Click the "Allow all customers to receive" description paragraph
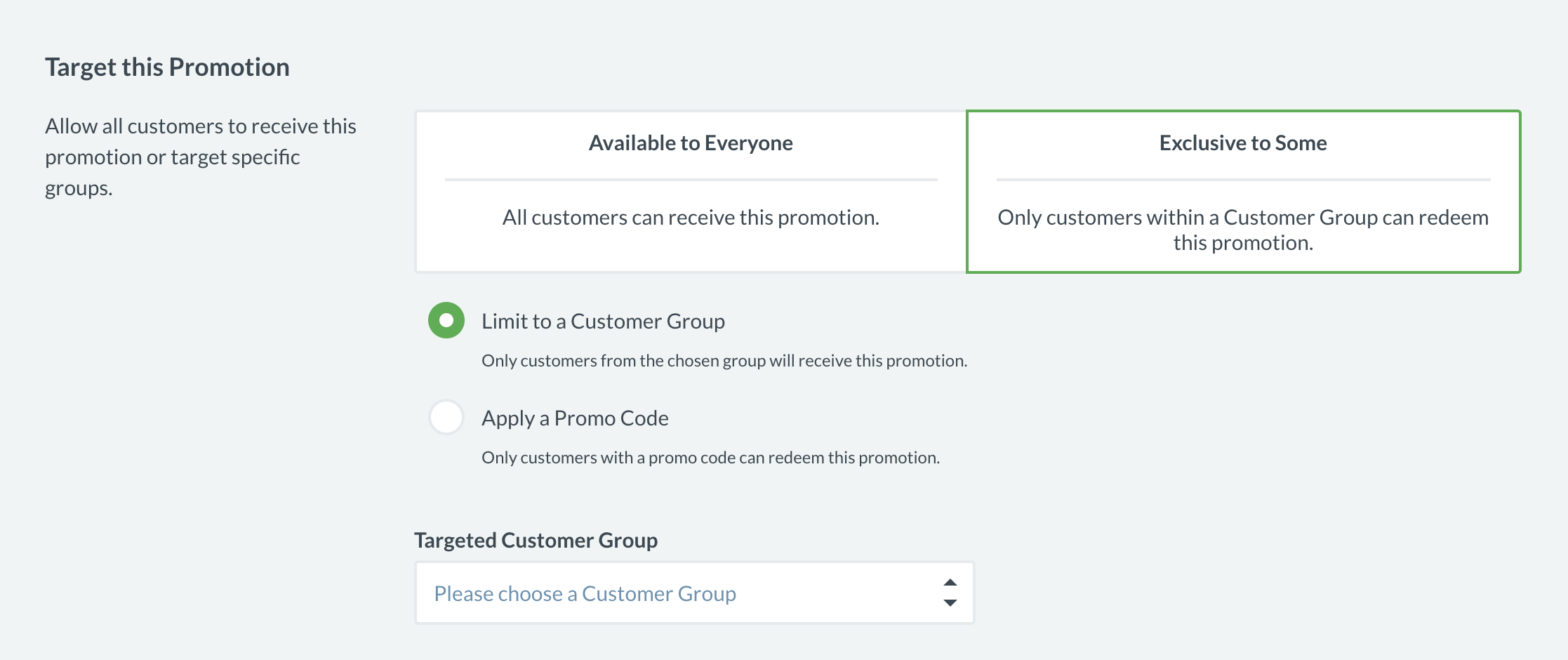The width and height of the screenshot is (1568, 660). 201,157
